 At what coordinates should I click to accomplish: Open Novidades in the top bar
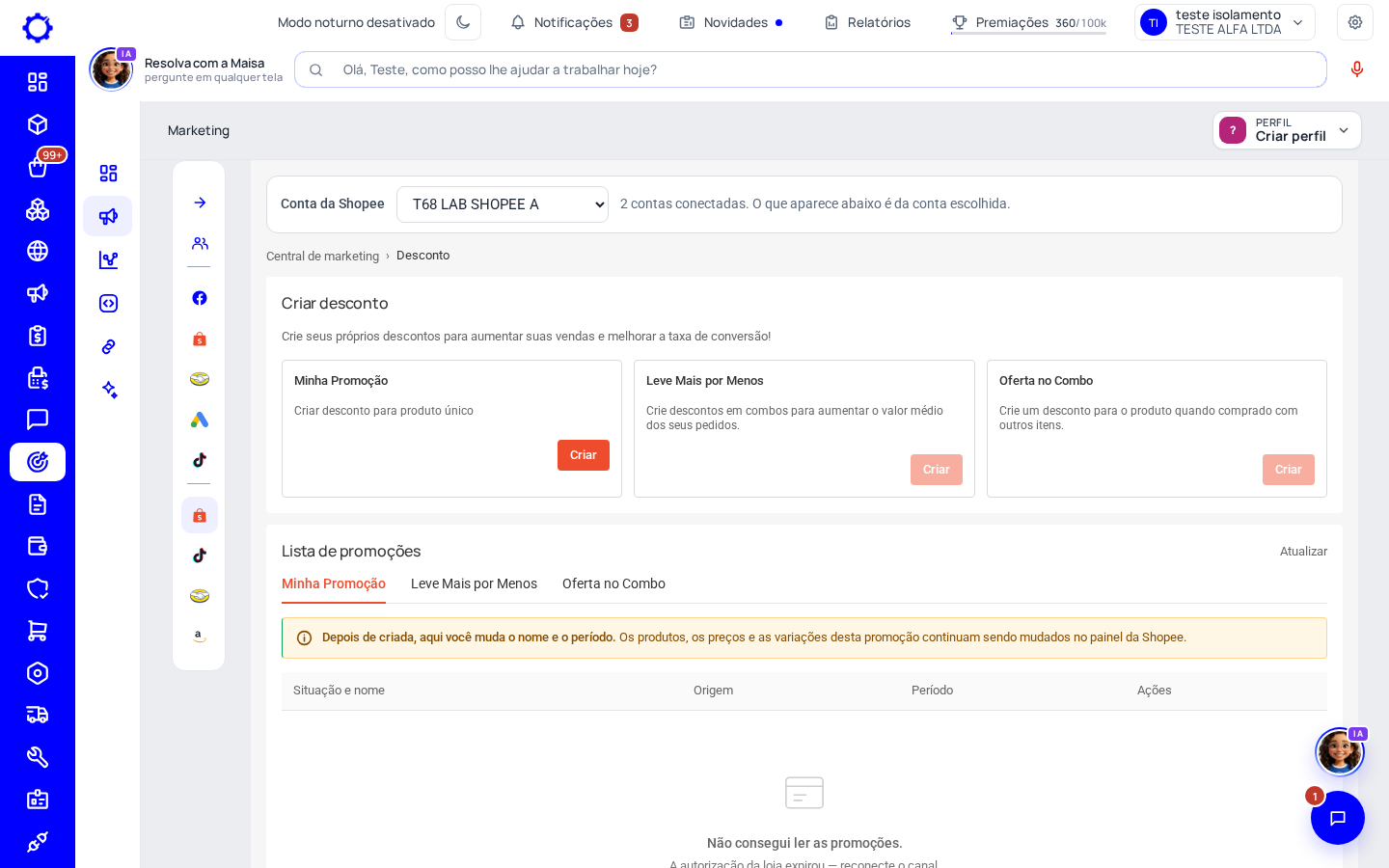731,22
